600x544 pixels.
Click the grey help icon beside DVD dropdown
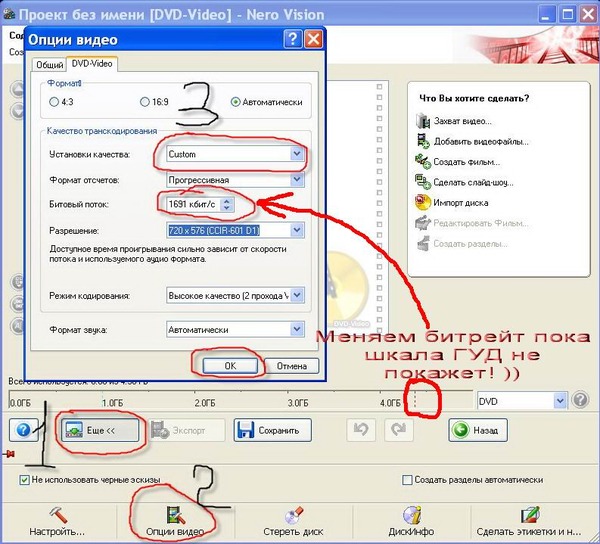point(580,400)
